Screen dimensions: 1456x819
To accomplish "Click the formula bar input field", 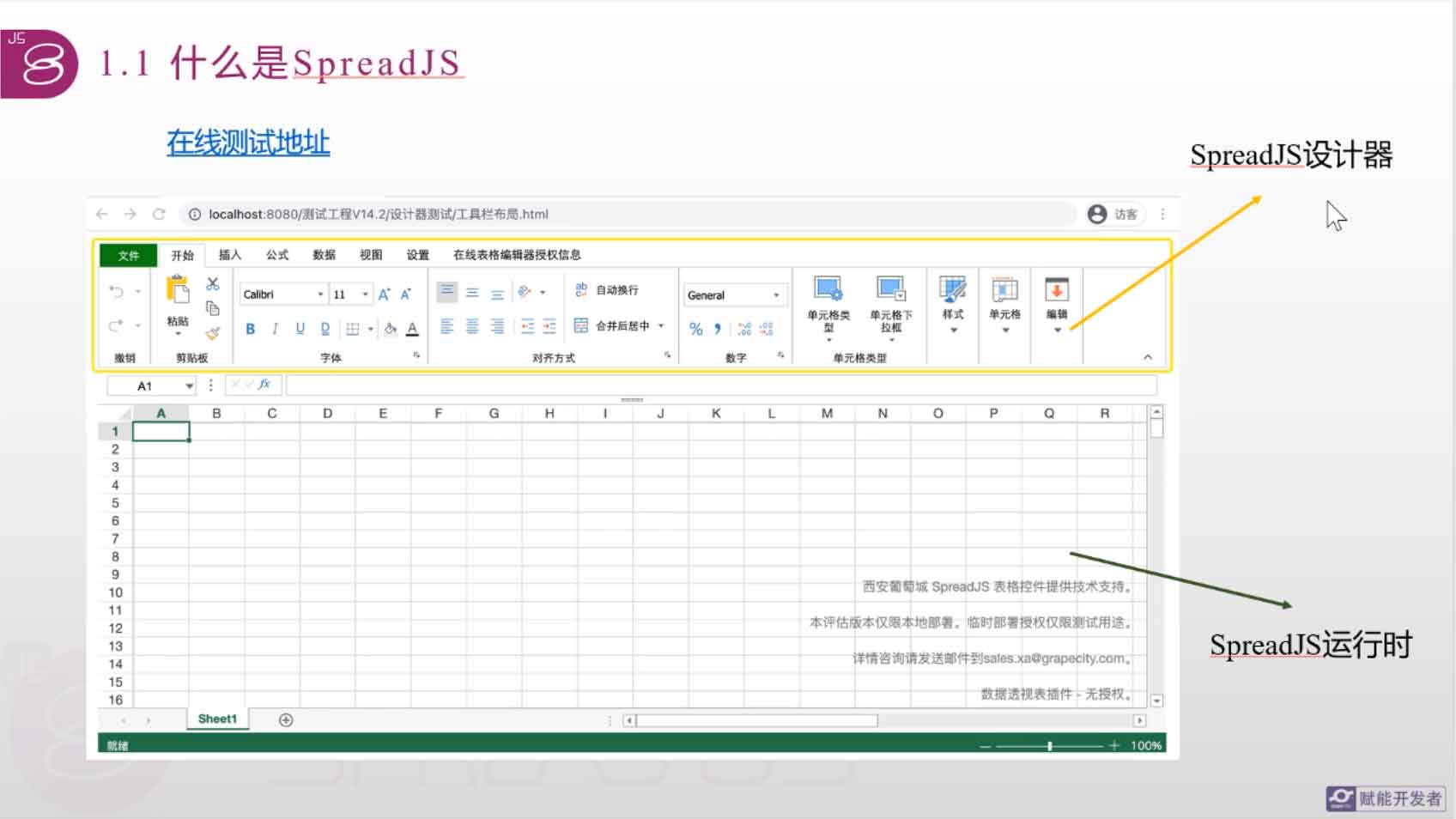I will [721, 385].
